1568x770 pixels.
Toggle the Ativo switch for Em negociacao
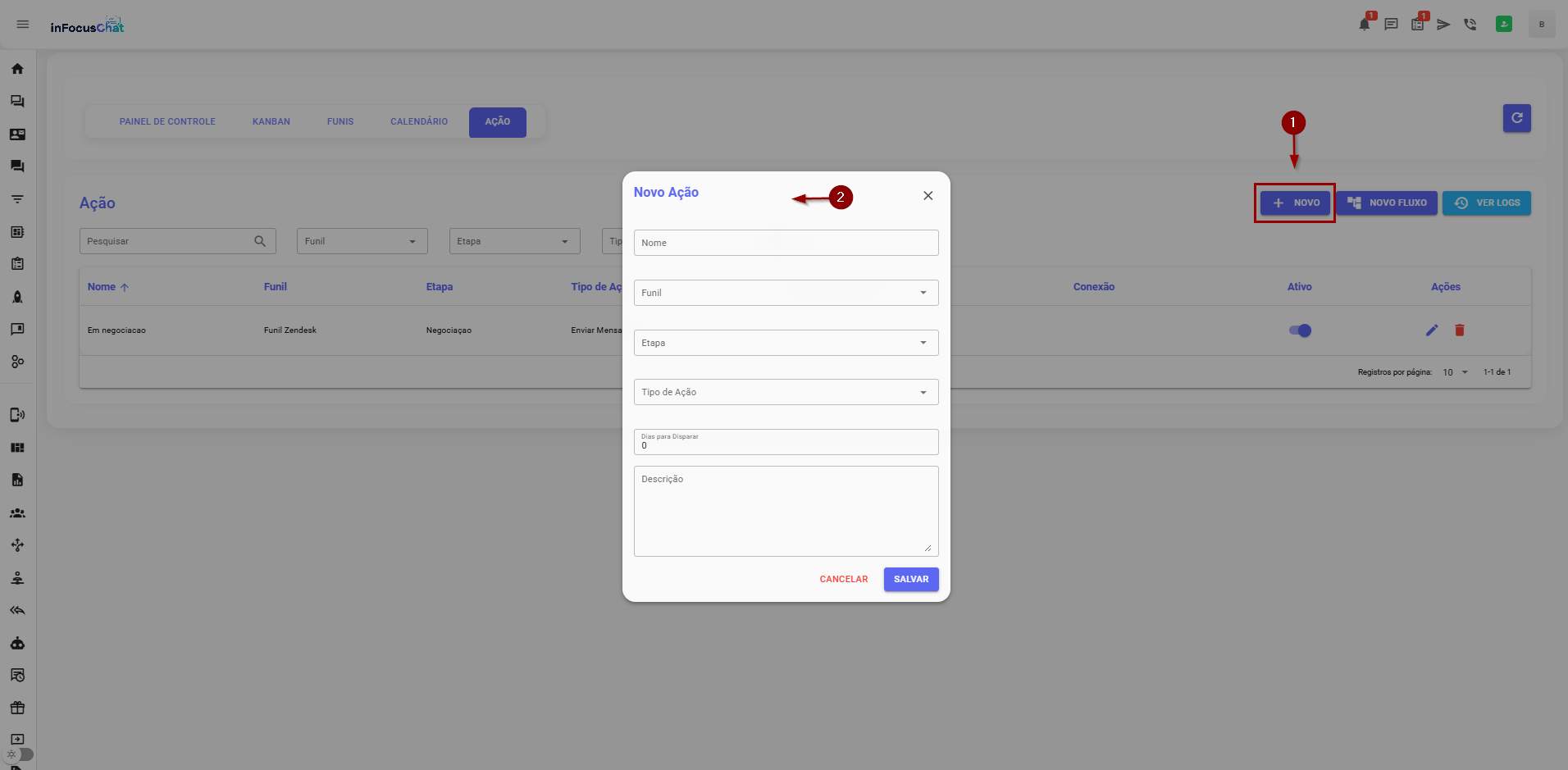pyautogui.click(x=1300, y=330)
